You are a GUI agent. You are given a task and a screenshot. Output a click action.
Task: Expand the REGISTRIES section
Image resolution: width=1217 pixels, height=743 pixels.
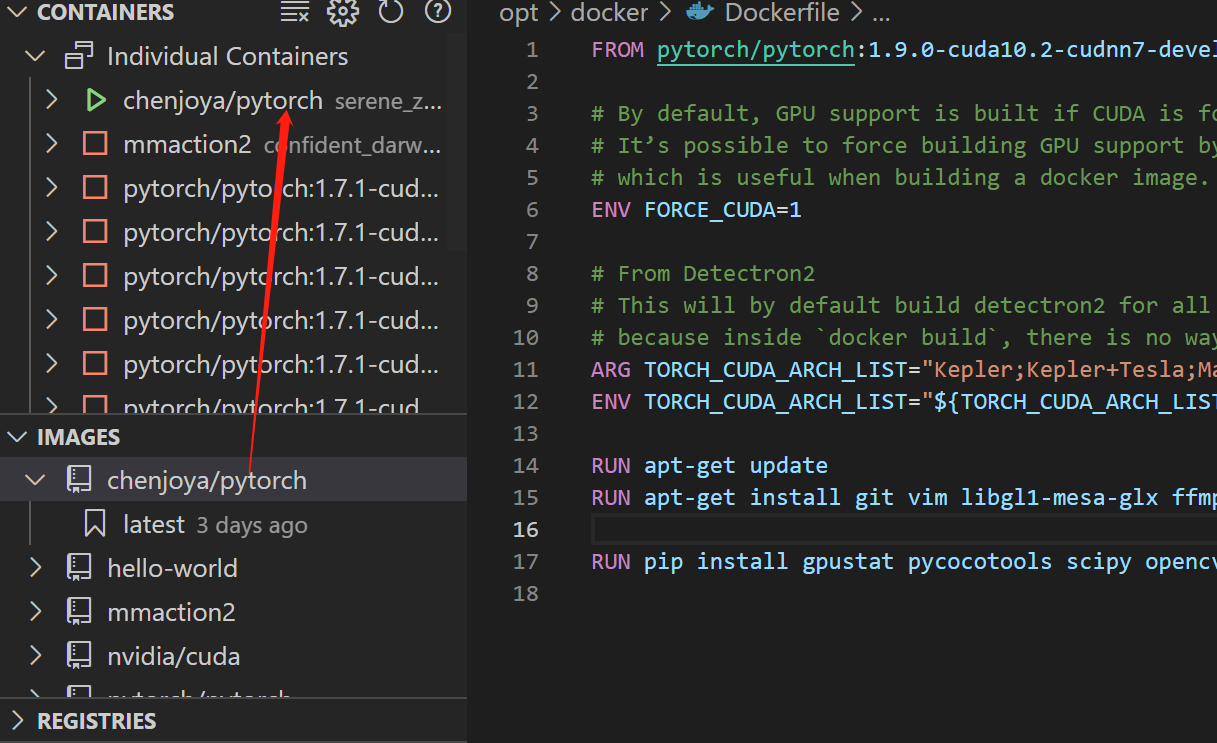click(16, 720)
